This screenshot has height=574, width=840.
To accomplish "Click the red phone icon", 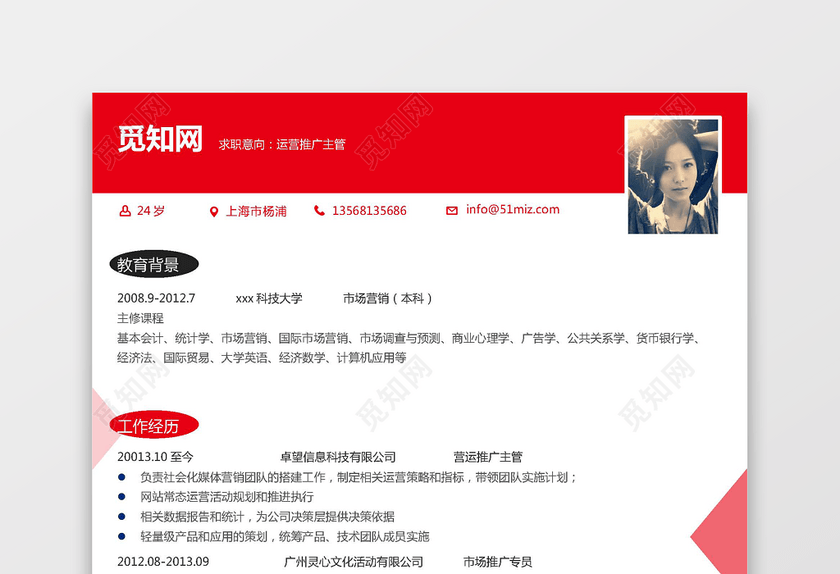I will [319, 211].
